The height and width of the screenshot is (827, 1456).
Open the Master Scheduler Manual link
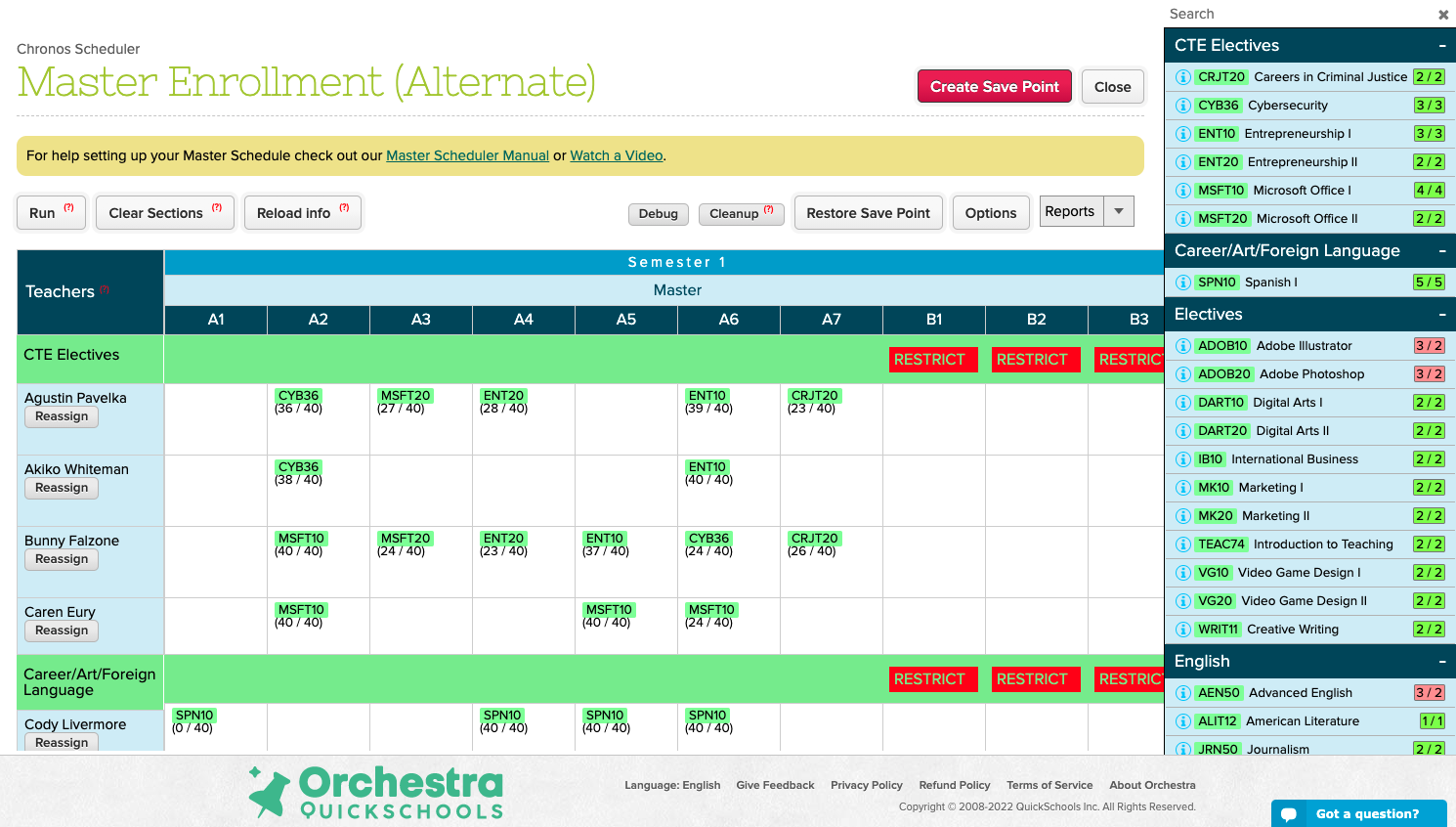(467, 154)
